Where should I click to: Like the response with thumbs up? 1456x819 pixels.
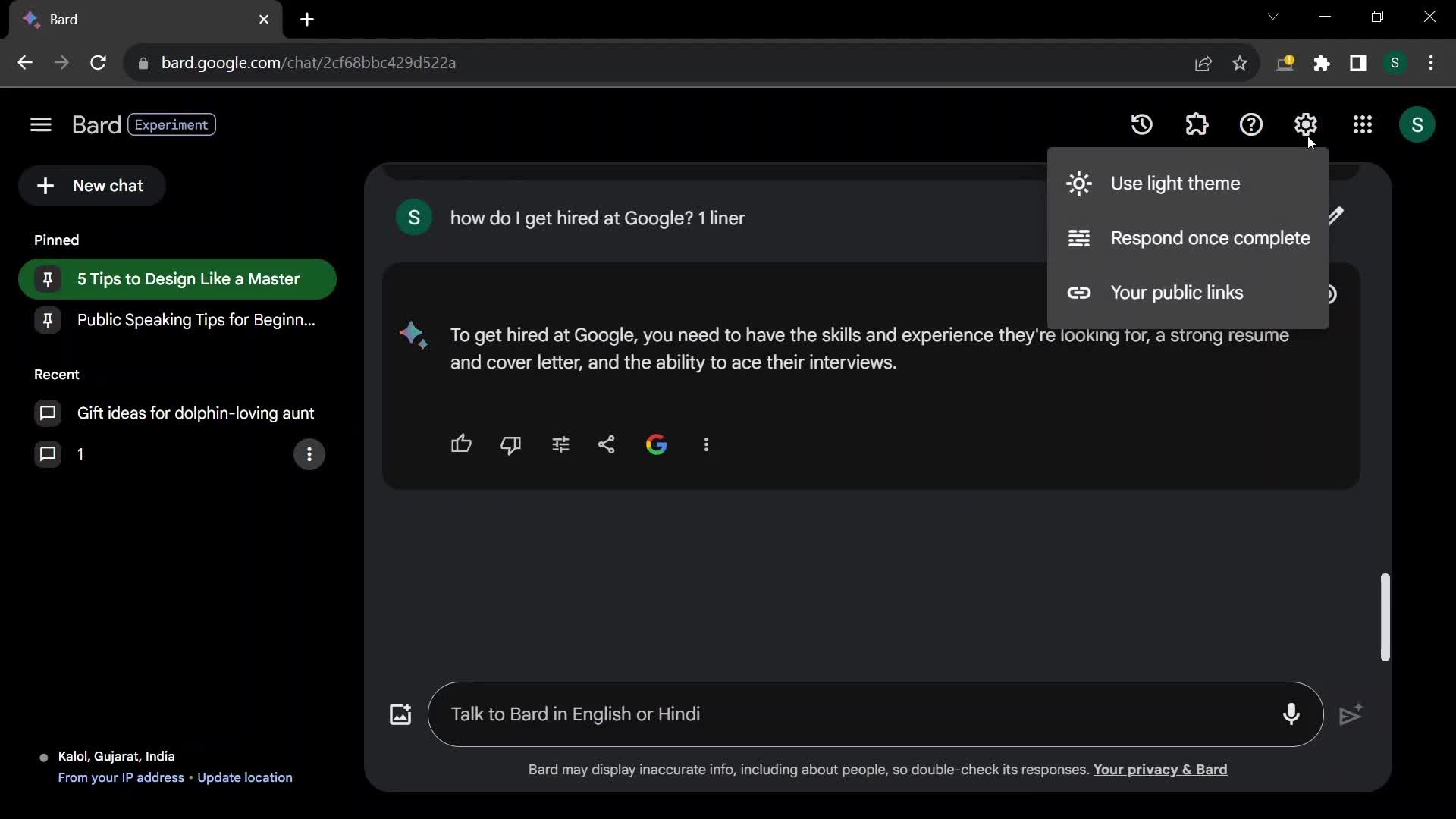[x=461, y=444]
